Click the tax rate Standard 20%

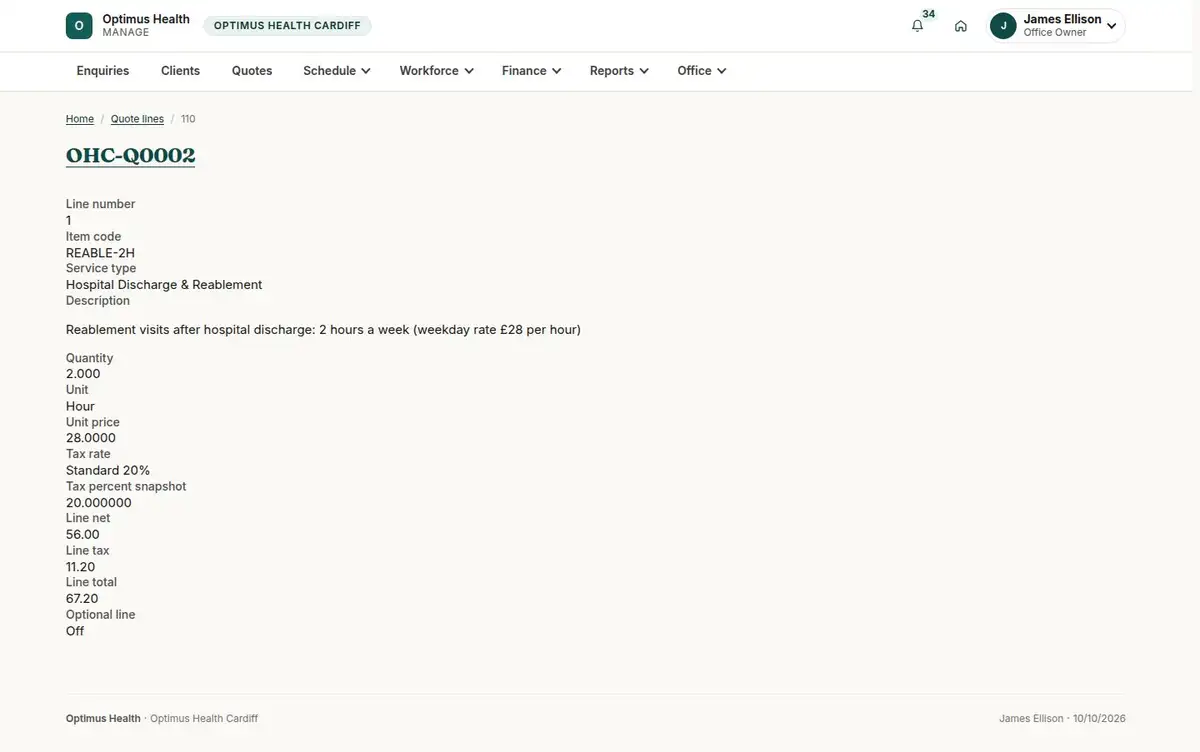click(x=108, y=470)
